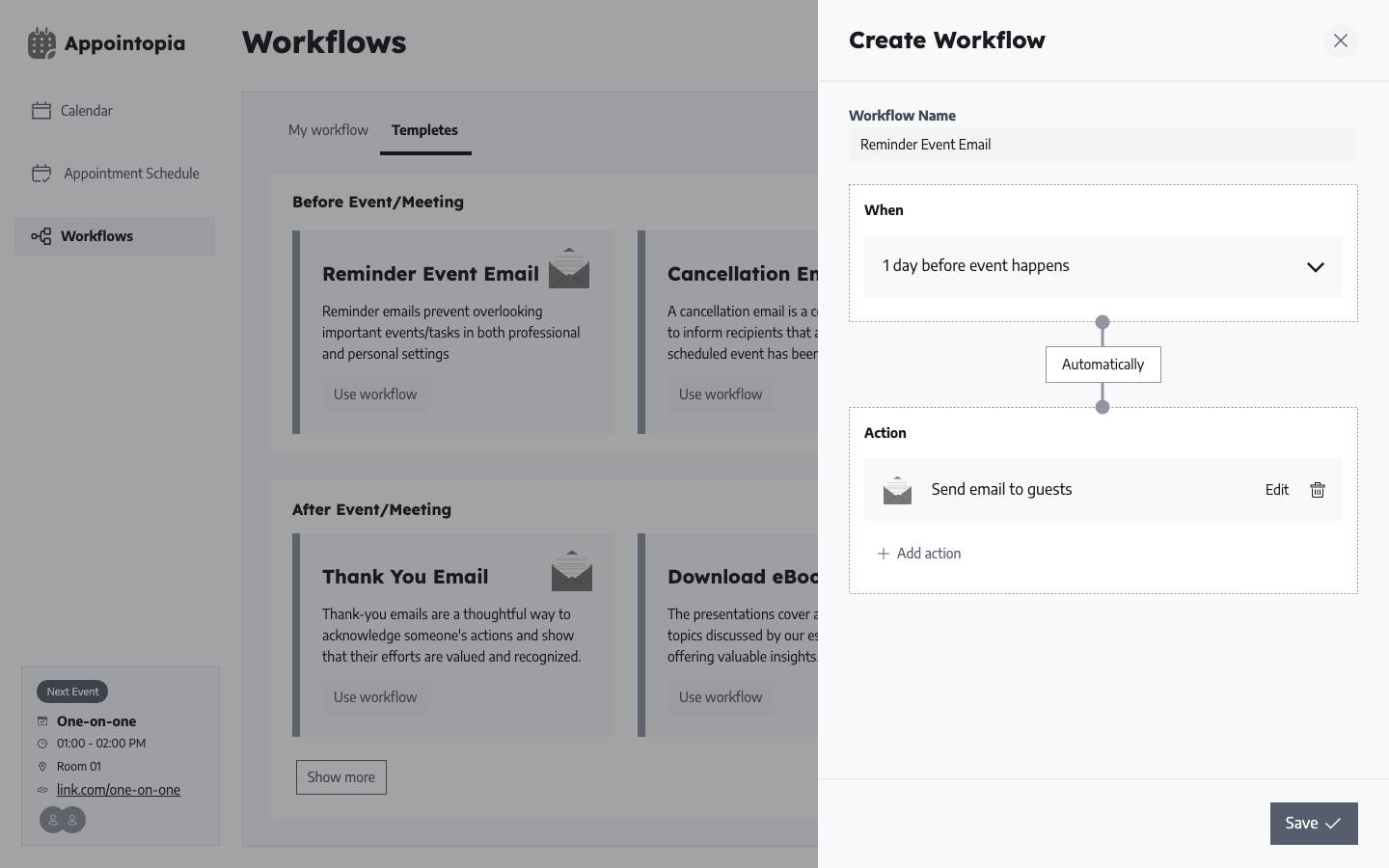Expand the When trigger chevron arrow
Screen dimensions: 1389x868
coord(1315,267)
